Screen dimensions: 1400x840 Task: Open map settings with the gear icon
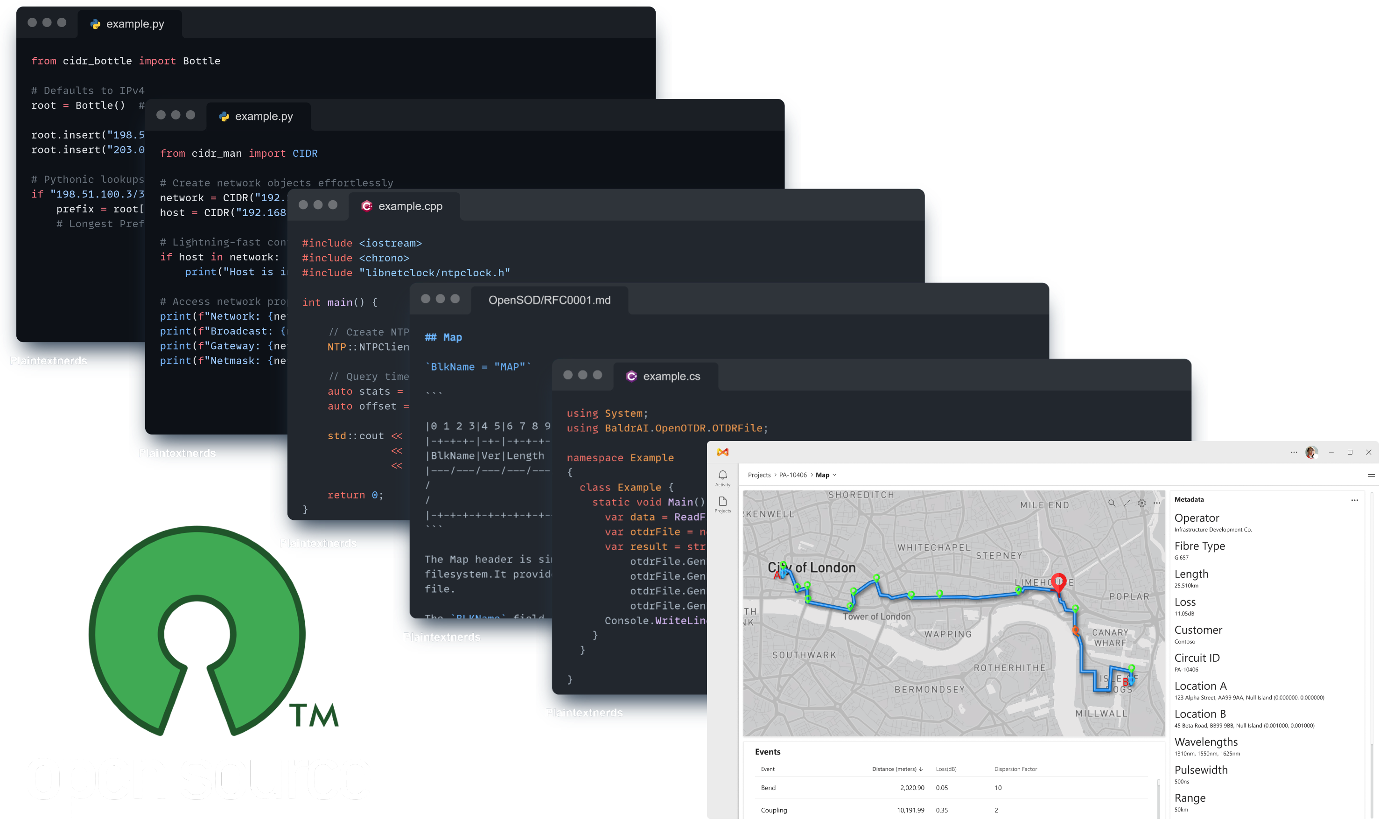[1142, 503]
